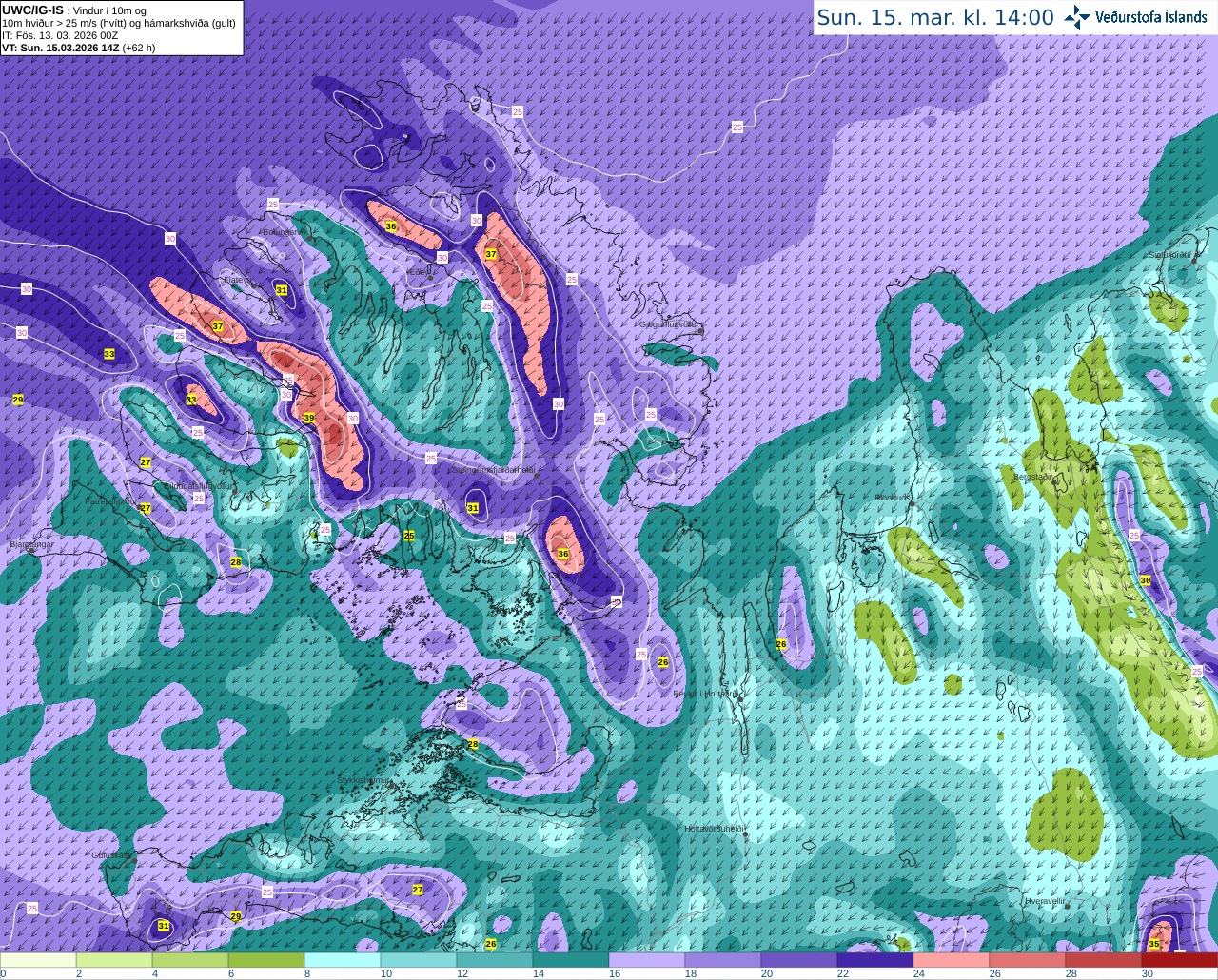The height and width of the screenshot is (980, 1218).
Task: Click the 2–4 light green legend swatch
Action: coord(114,960)
